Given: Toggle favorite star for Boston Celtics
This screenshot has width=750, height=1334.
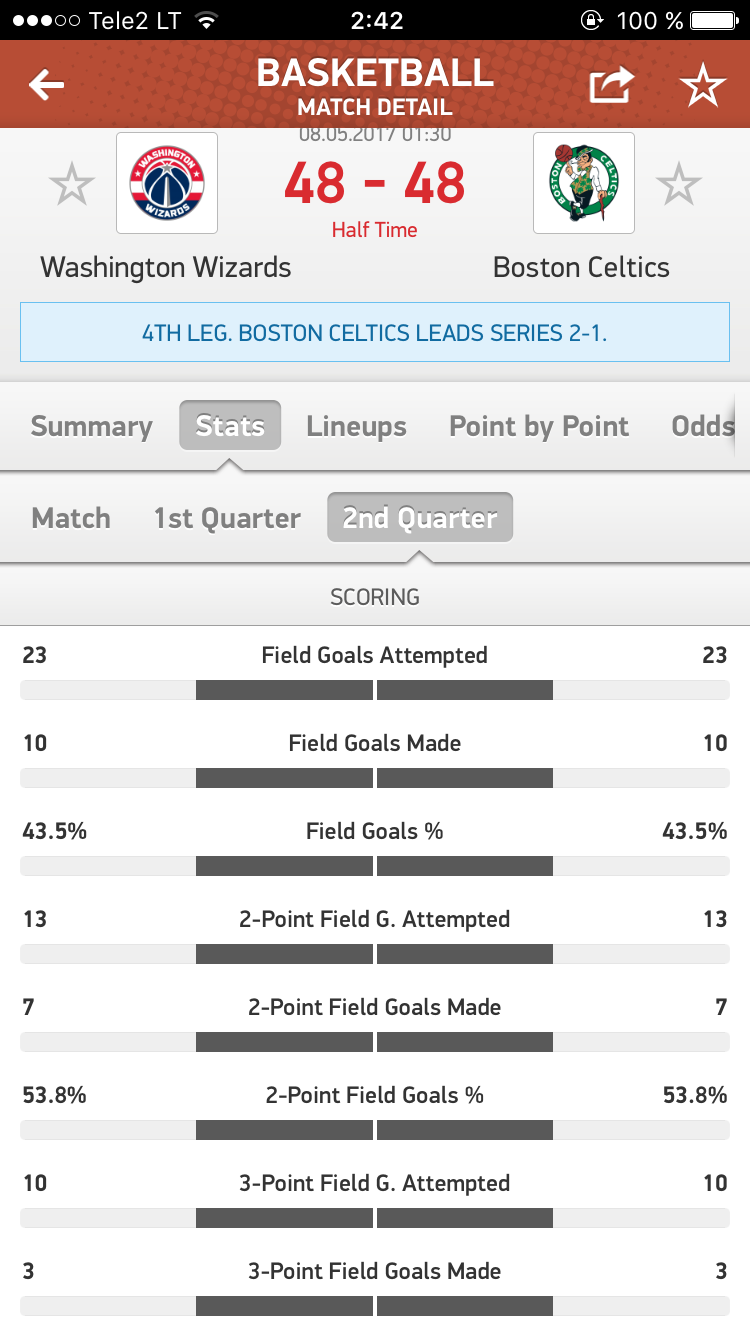Looking at the screenshot, I should (679, 184).
